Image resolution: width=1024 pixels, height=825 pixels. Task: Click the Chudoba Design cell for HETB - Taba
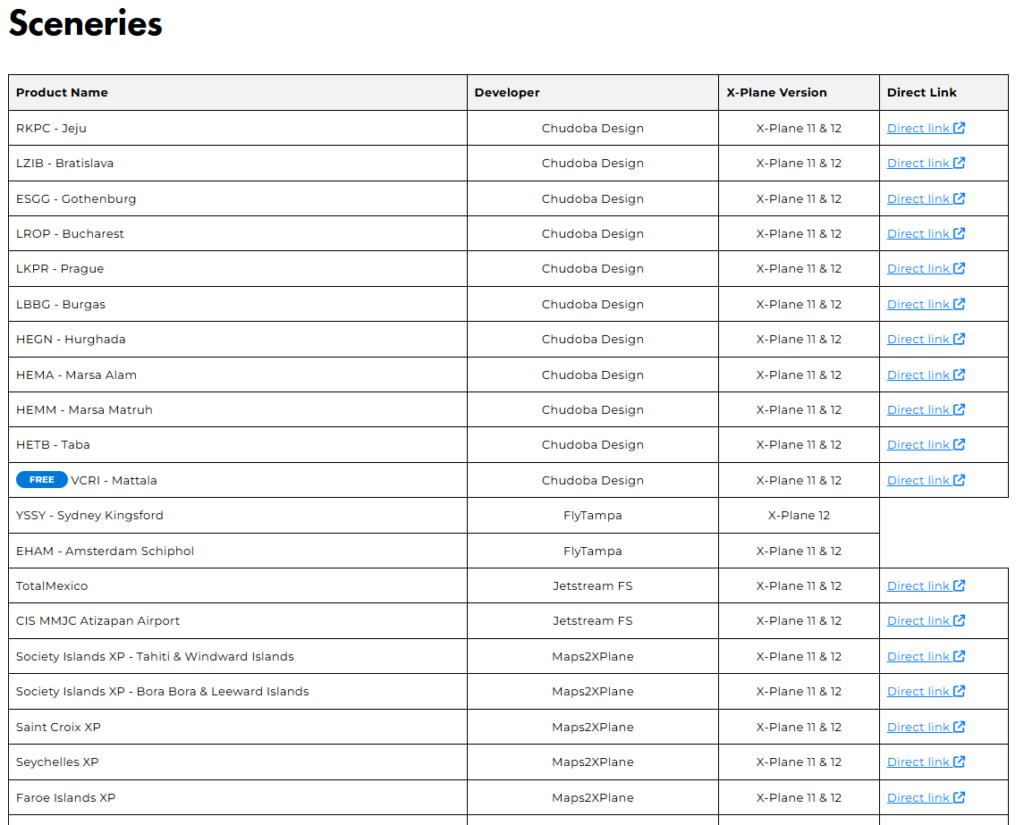click(592, 444)
